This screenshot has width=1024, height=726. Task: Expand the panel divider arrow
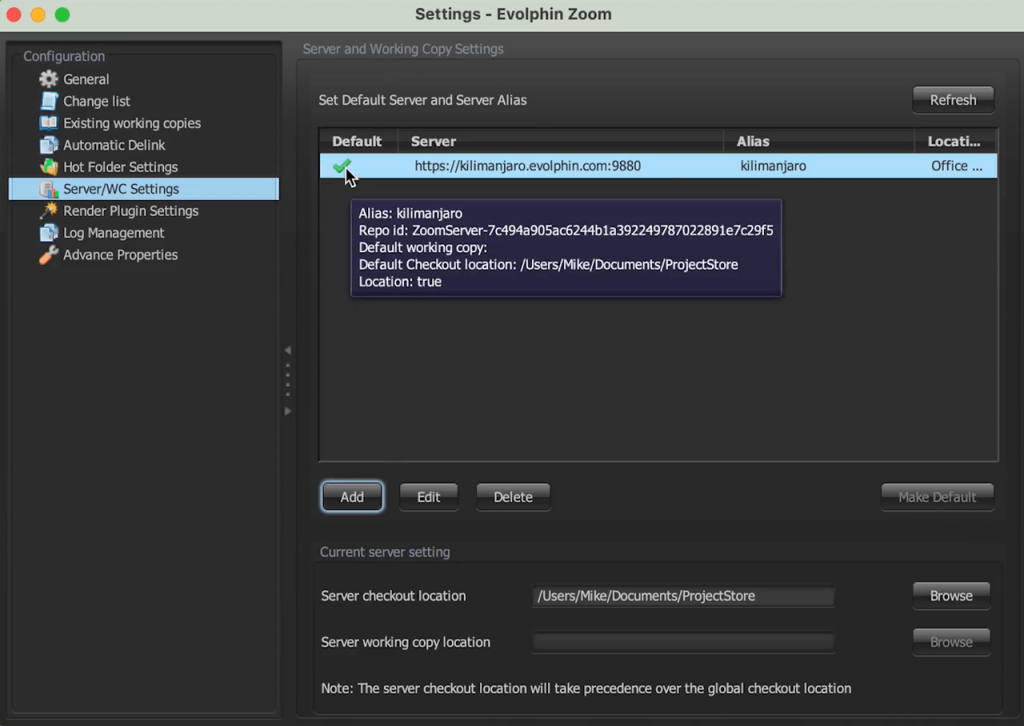(x=288, y=410)
